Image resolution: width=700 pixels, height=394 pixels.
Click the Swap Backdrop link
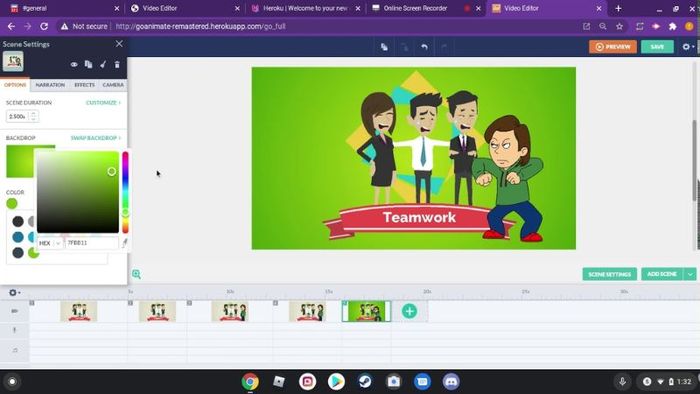(x=96, y=138)
